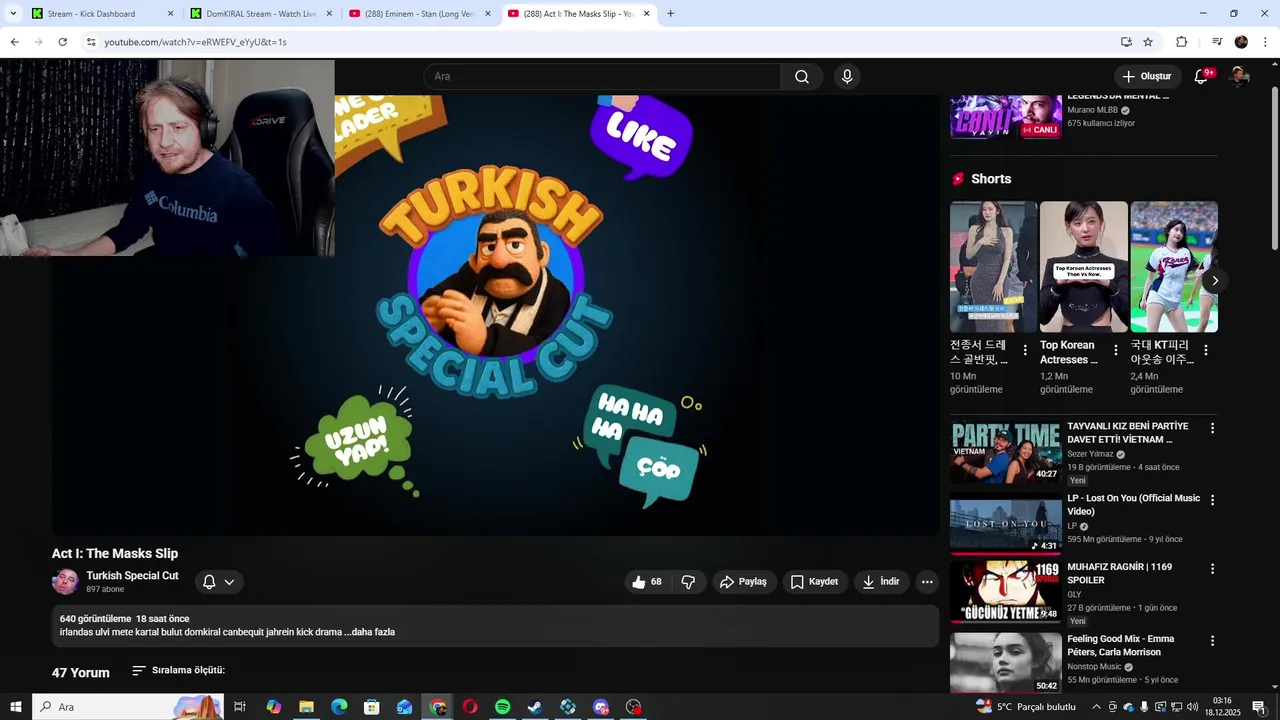Open Feeling Good Mix thumbnail
This screenshot has width=1280, height=720.
click(x=1005, y=663)
